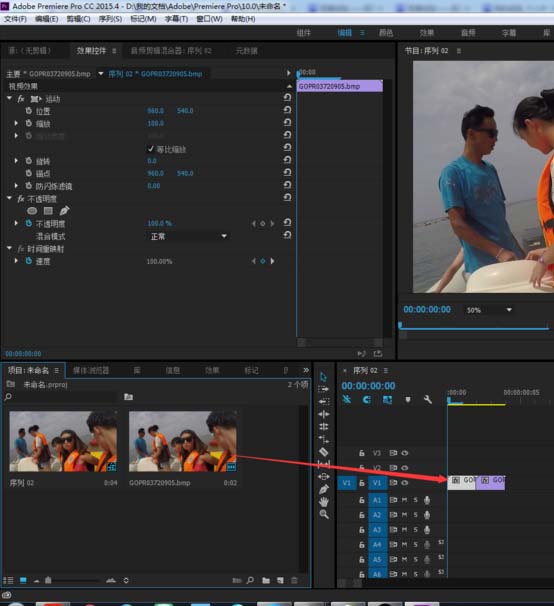This screenshot has height=606, width=554.
Task: Go to next speed keyframe
Action: point(273,261)
